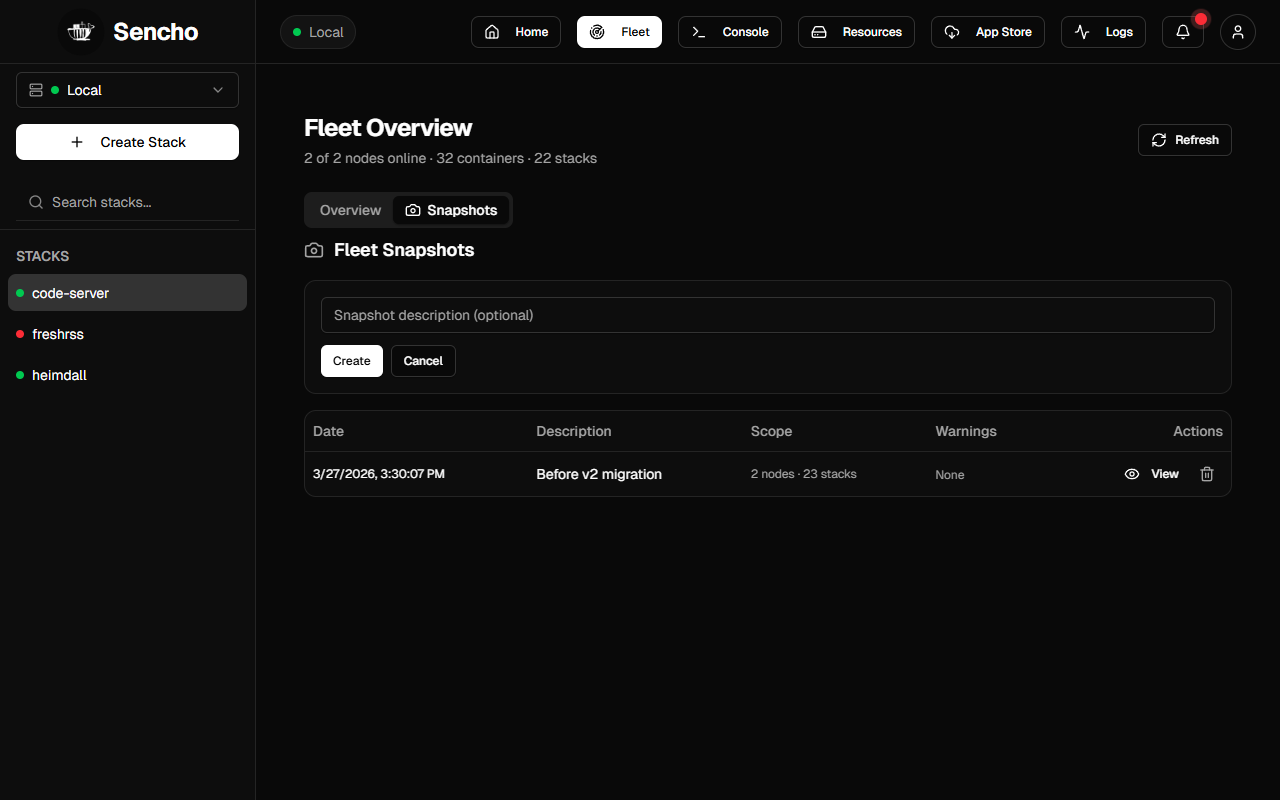1280x800 pixels.
Task: View the Before v2 migration snapshot
Action: 1152,474
